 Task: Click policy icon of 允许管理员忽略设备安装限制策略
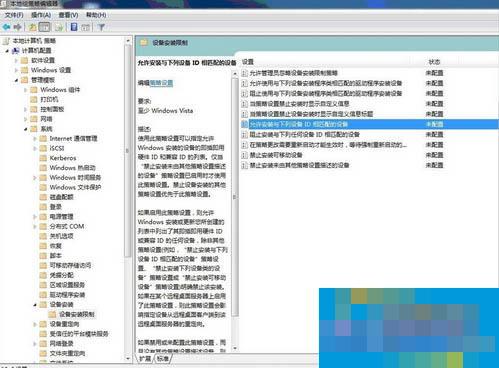[x=245, y=73]
